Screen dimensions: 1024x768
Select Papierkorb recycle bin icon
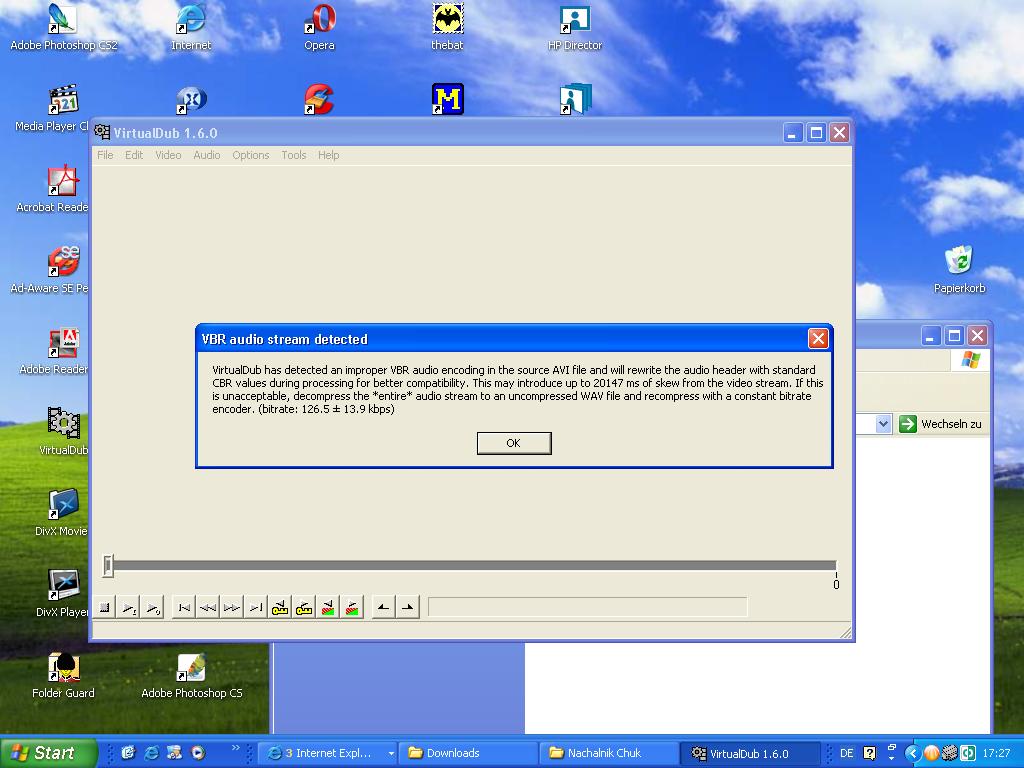(959, 269)
